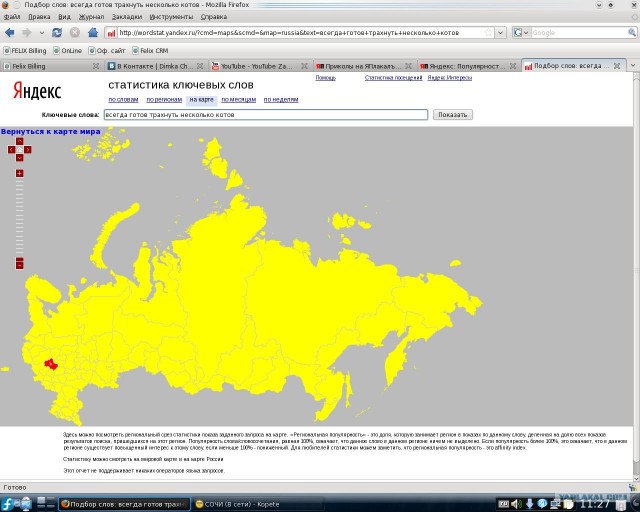Open the Яндекс Интересы link
640x512 pixels.
tap(450, 78)
